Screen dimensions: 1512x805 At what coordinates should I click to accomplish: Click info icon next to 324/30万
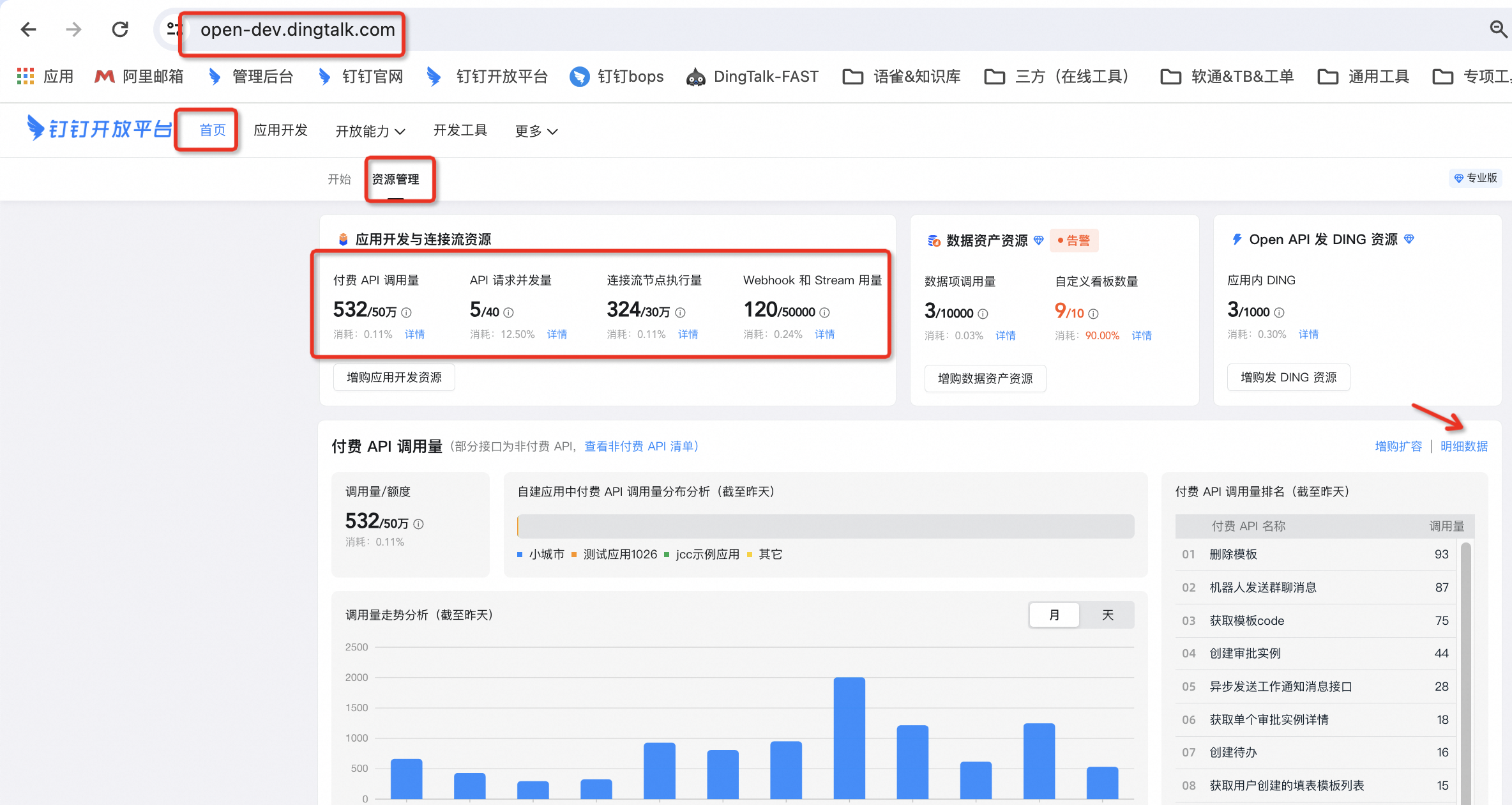coord(681,312)
